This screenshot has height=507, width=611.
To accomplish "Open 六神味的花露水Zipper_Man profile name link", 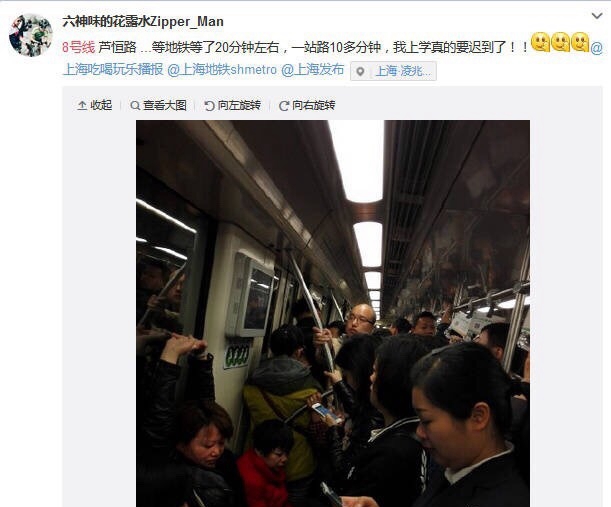I will [x=143, y=21].
